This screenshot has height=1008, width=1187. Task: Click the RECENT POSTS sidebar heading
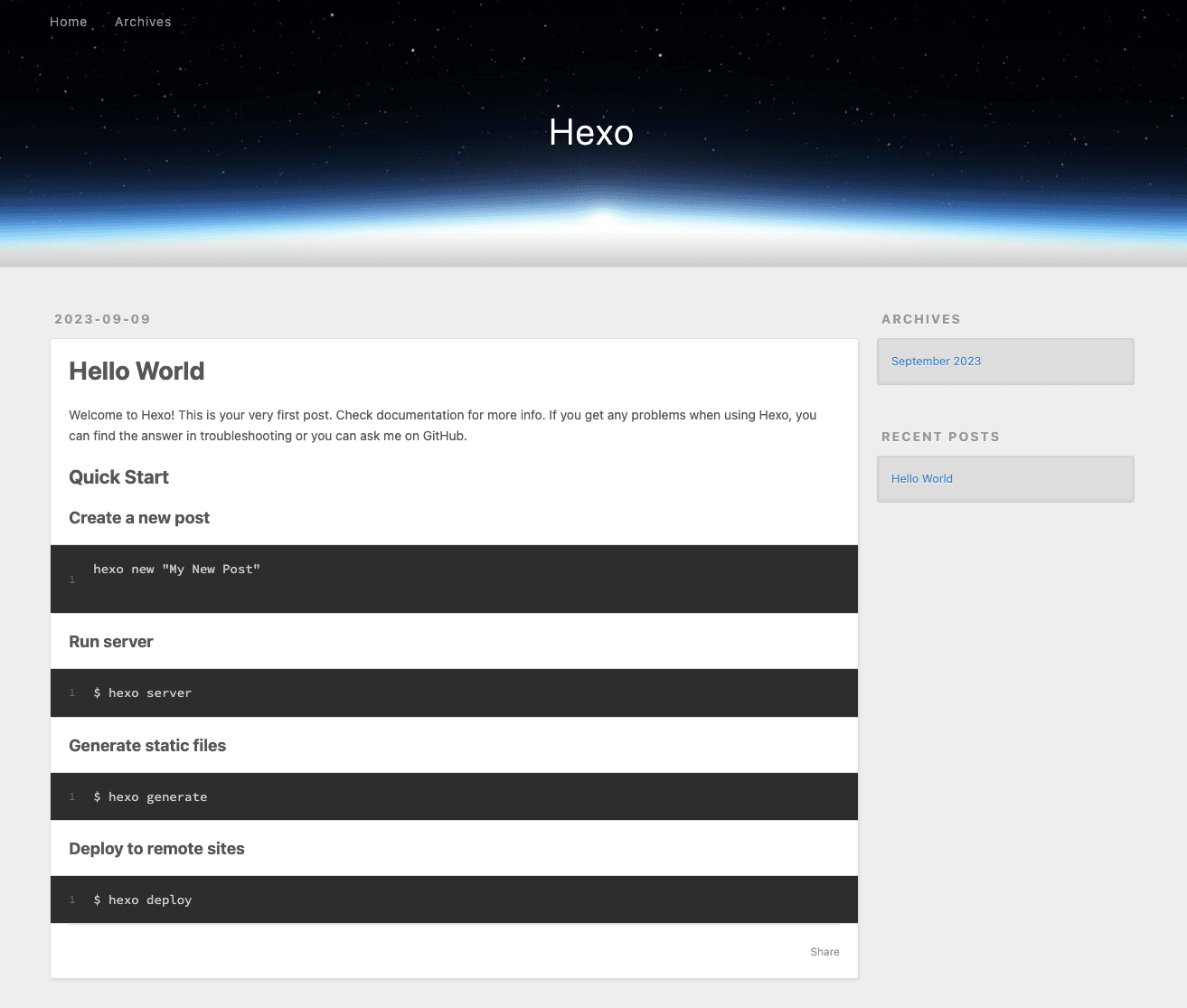(x=940, y=437)
